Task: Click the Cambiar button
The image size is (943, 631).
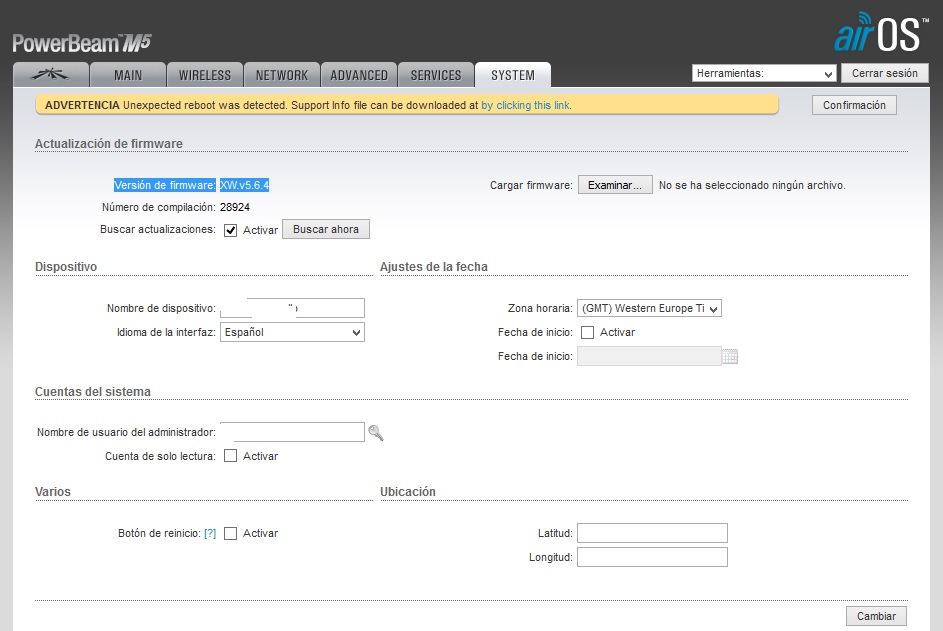Action: tap(876, 616)
